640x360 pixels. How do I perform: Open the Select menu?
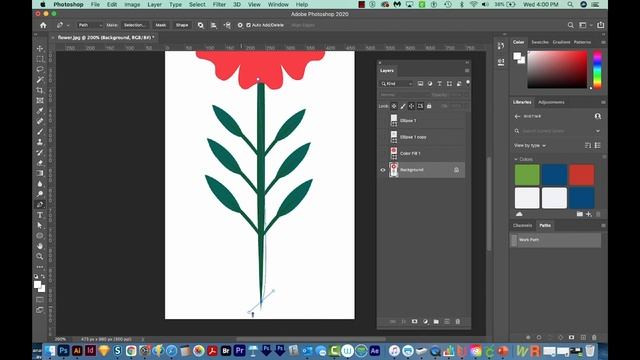pyautogui.click(x=197, y=4)
